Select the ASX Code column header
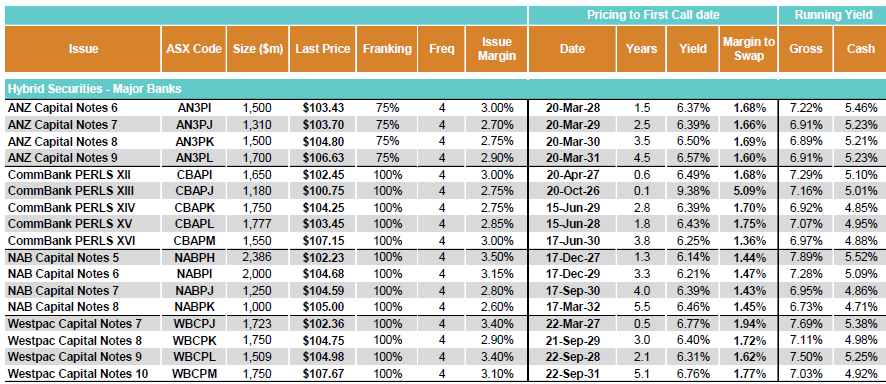 pos(194,49)
